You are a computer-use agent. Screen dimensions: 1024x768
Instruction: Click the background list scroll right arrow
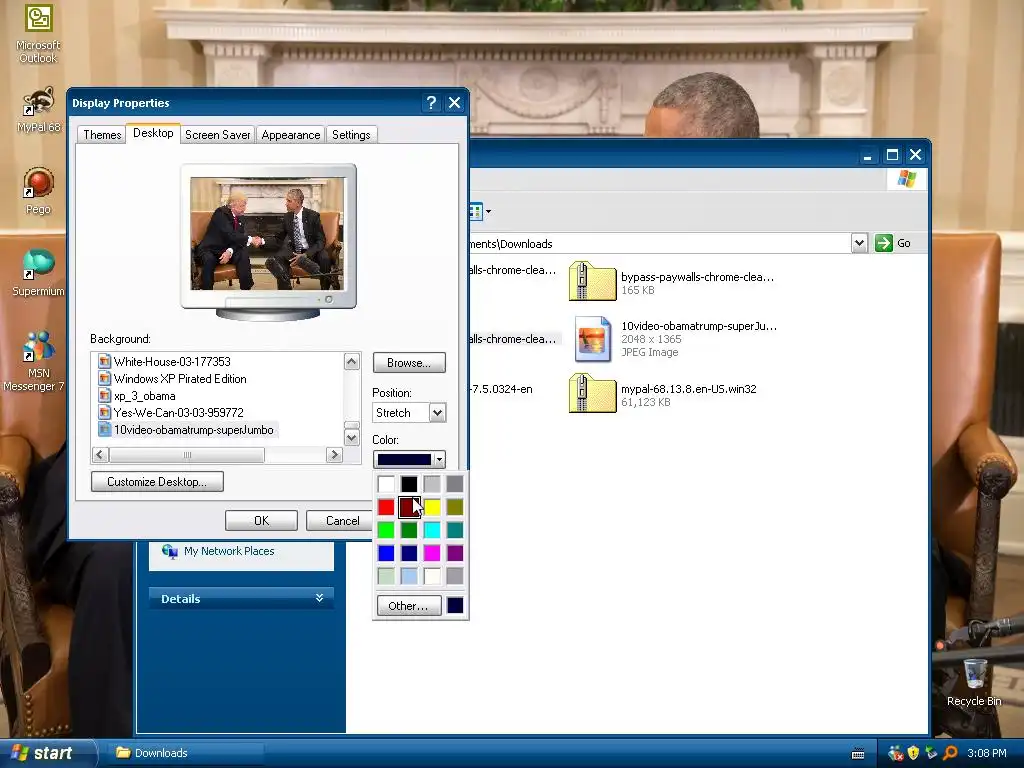click(x=334, y=455)
